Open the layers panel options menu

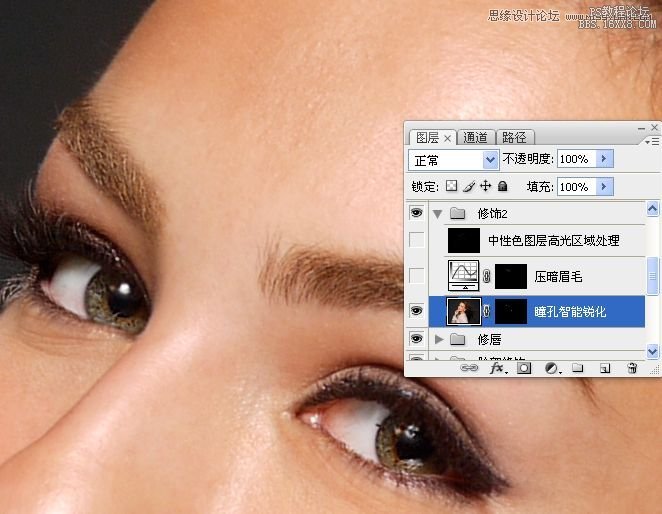(652, 141)
